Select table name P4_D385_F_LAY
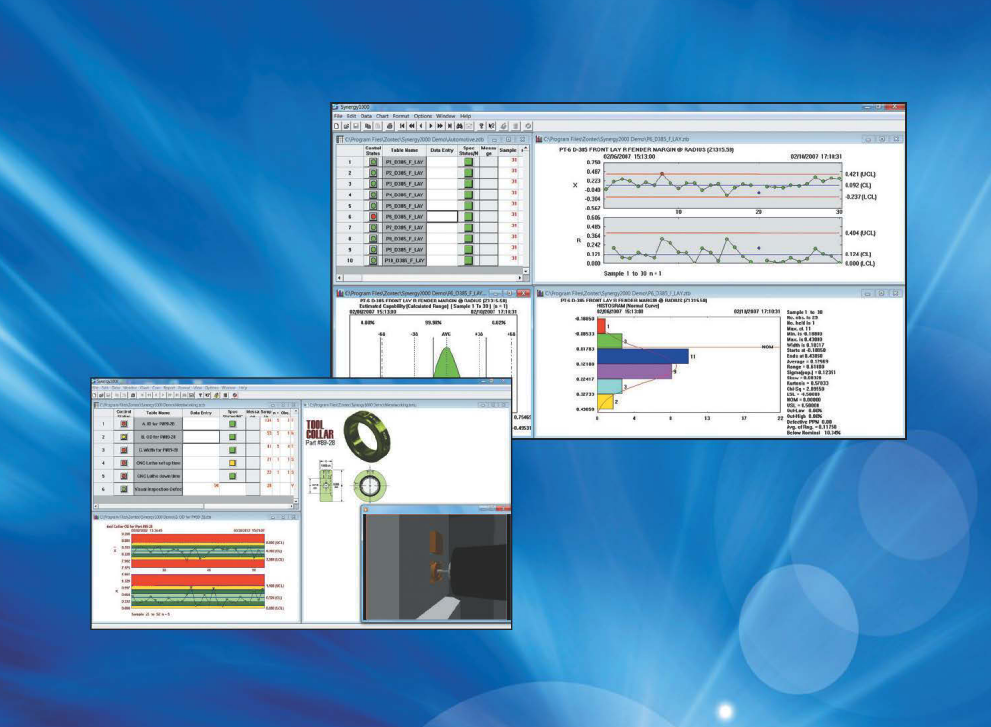 point(404,195)
